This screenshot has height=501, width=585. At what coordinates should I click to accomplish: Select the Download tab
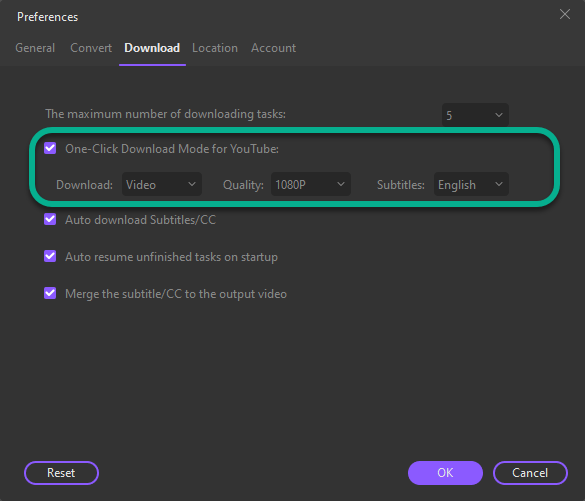tap(152, 48)
